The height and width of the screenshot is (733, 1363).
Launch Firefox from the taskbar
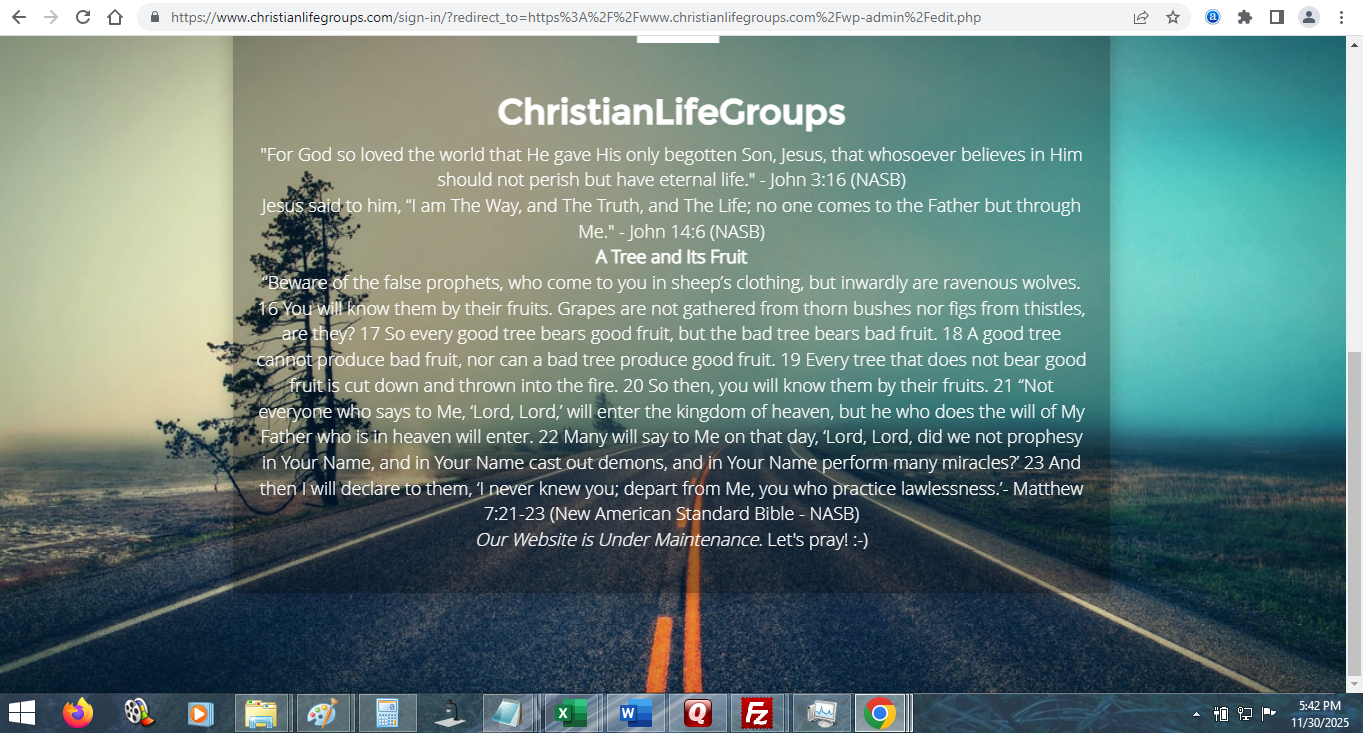pyautogui.click(x=77, y=713)
